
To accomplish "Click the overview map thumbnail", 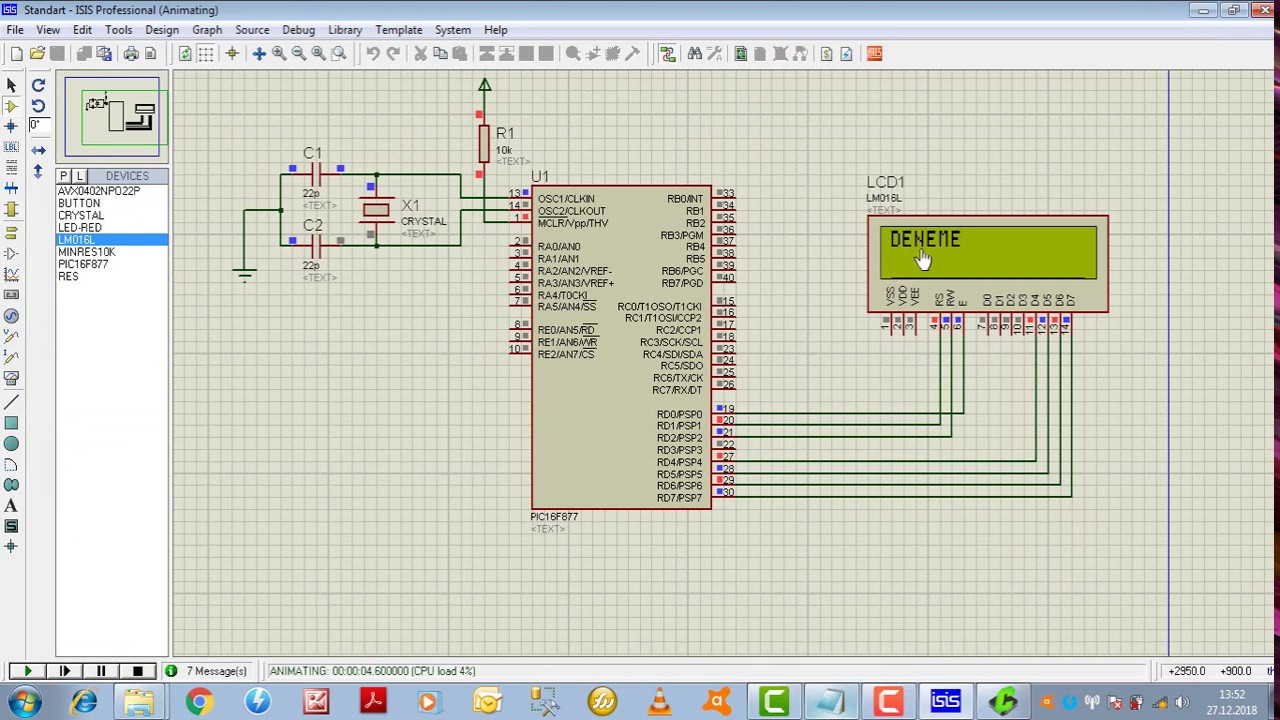I will (x=112, y=117).
